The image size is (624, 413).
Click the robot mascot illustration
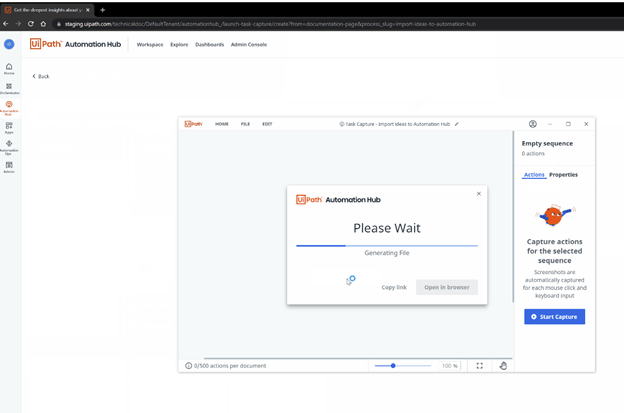(555, 215)
